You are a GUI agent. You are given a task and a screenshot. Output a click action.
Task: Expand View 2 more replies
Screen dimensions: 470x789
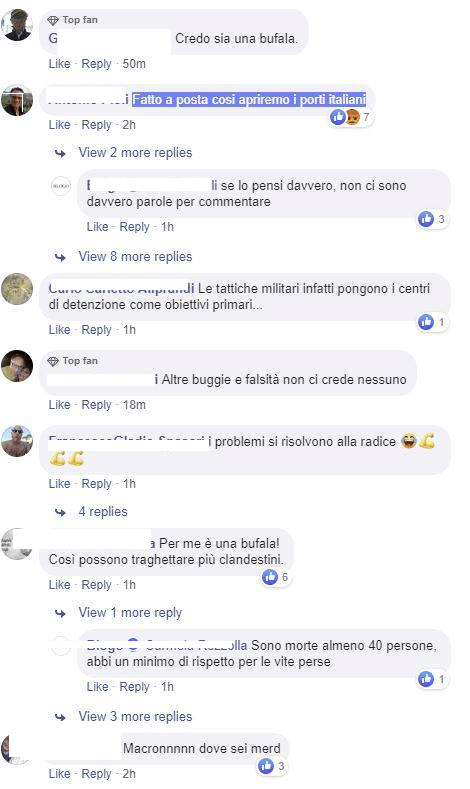pos(135,152)
